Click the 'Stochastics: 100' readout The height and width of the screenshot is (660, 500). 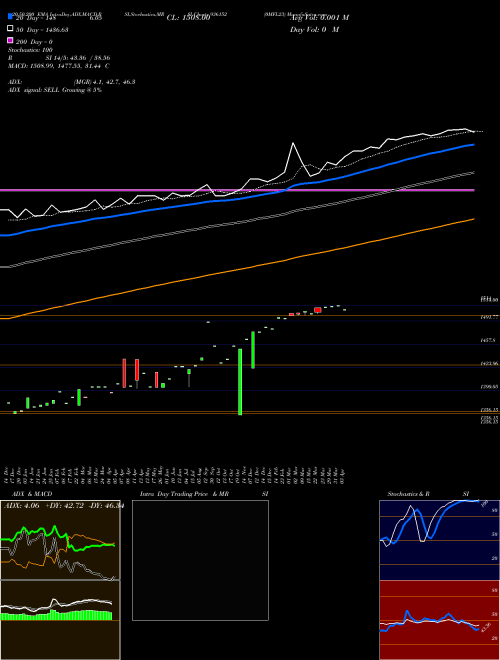tap(30, 50)
